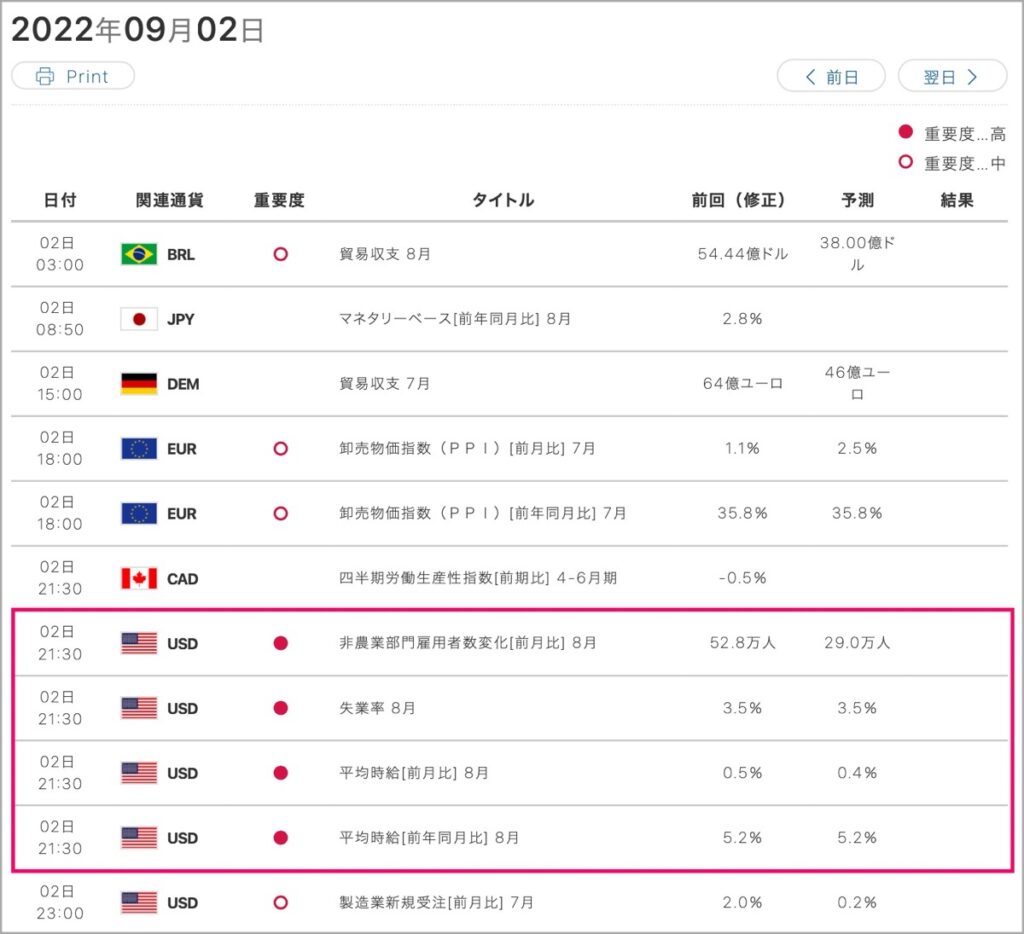Go to next day with 翌日 button

pos(952,76)
